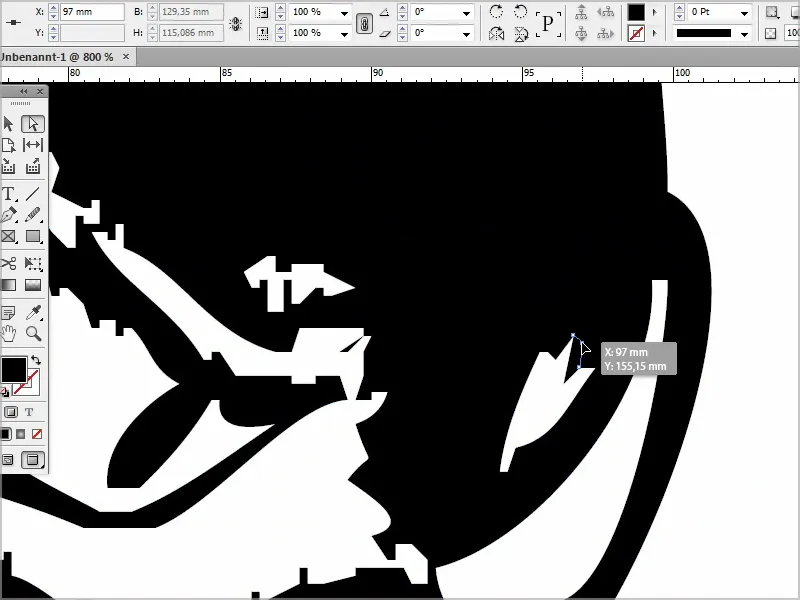800x600 pixels.
Task: Open stroke weight 0 Pt dropdown
Action: click(744, 13)
